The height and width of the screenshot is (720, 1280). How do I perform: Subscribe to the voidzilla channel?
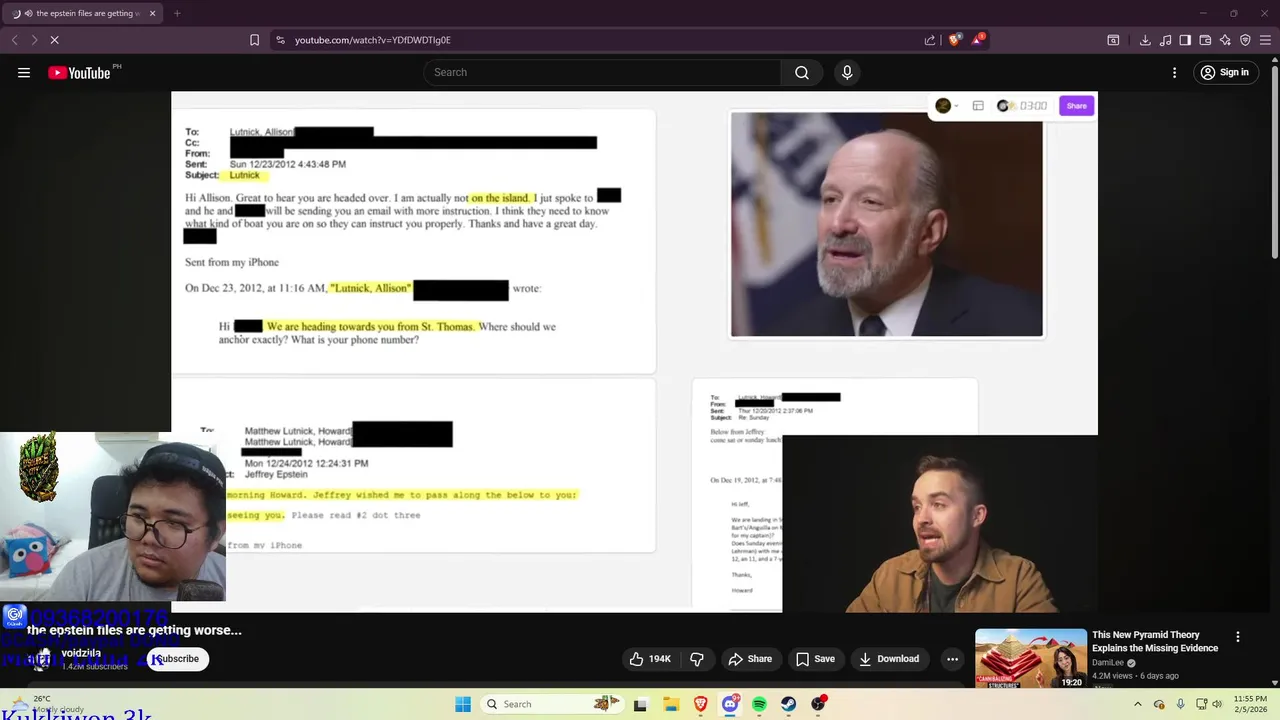pos(178,659)
